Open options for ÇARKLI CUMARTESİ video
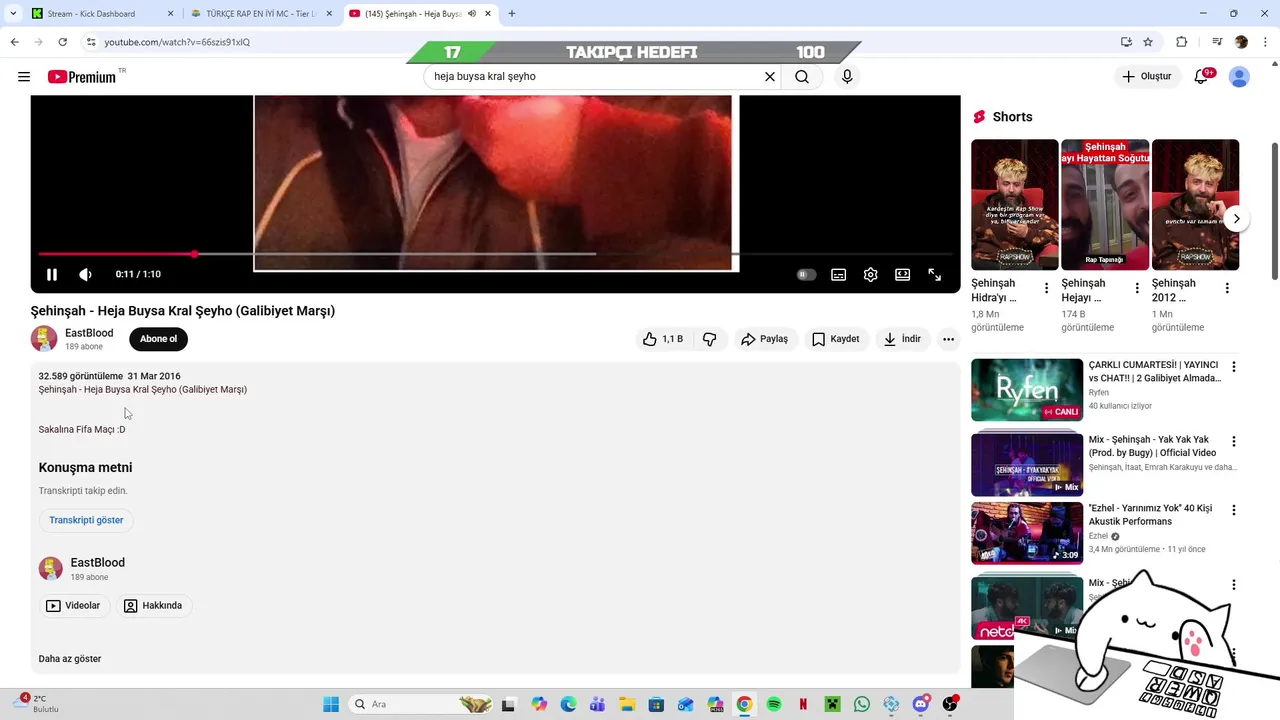 (x=1233, y=367)
